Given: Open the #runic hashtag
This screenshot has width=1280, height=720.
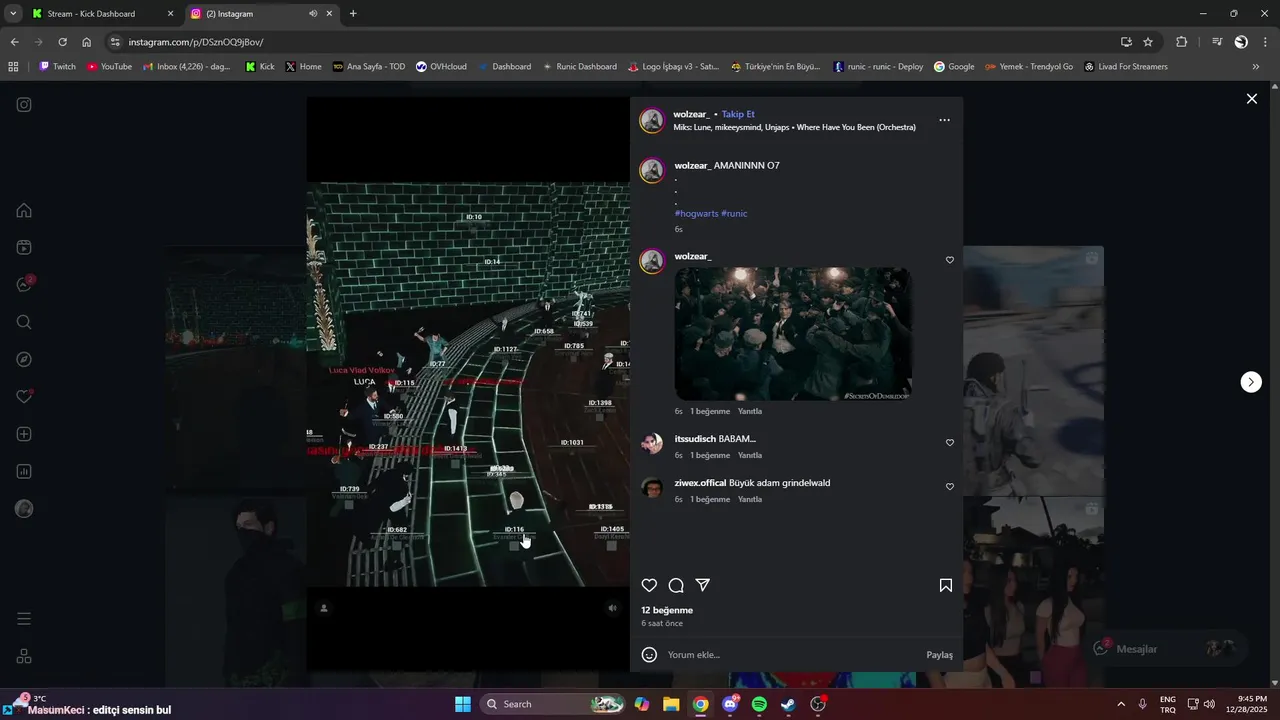Looking at the screenshot, I should (x=734, y=213).
